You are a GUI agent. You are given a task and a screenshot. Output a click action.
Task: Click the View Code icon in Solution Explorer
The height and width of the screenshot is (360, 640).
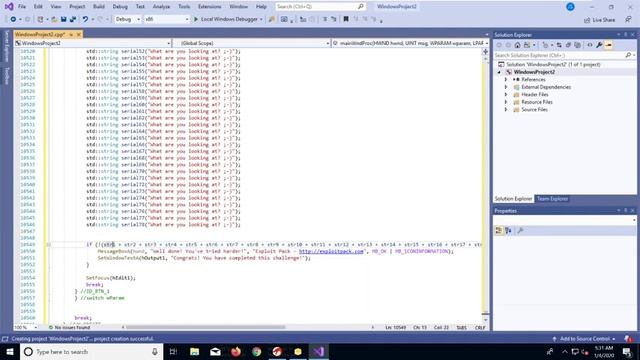(590, 45)
